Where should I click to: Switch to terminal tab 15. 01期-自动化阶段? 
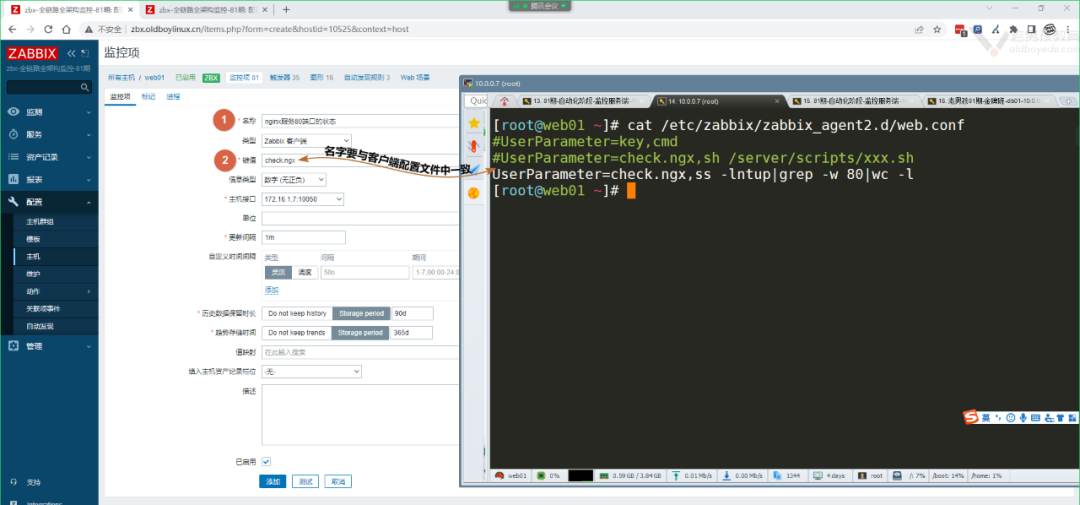click(853, 101)
